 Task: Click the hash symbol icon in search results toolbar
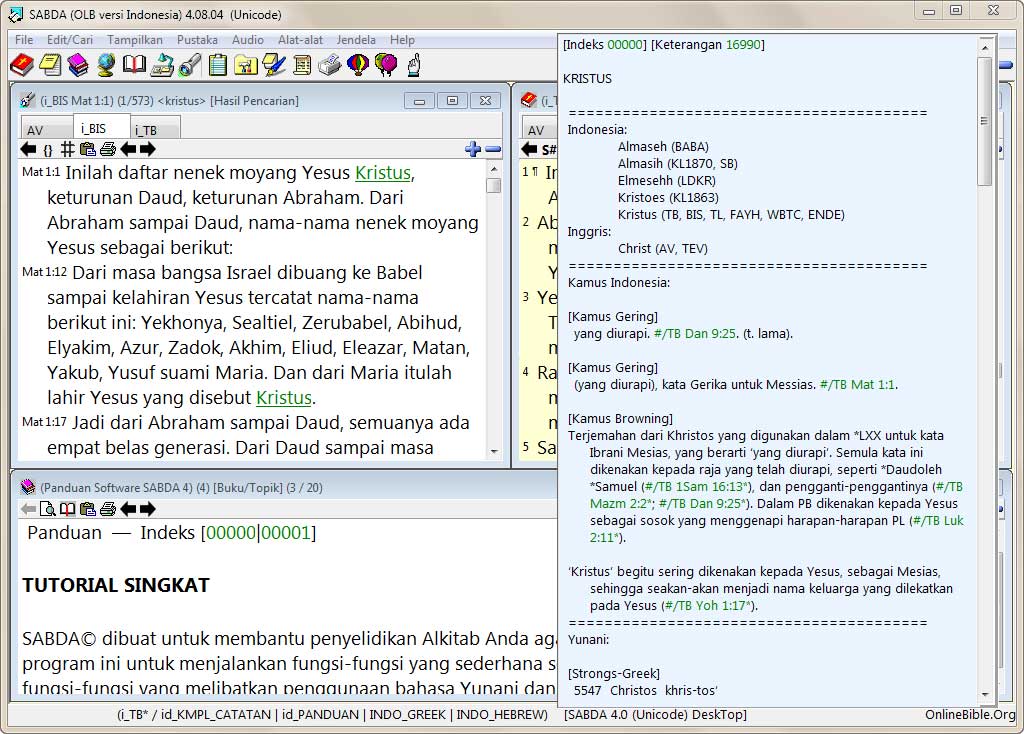(x=67, y=150)
